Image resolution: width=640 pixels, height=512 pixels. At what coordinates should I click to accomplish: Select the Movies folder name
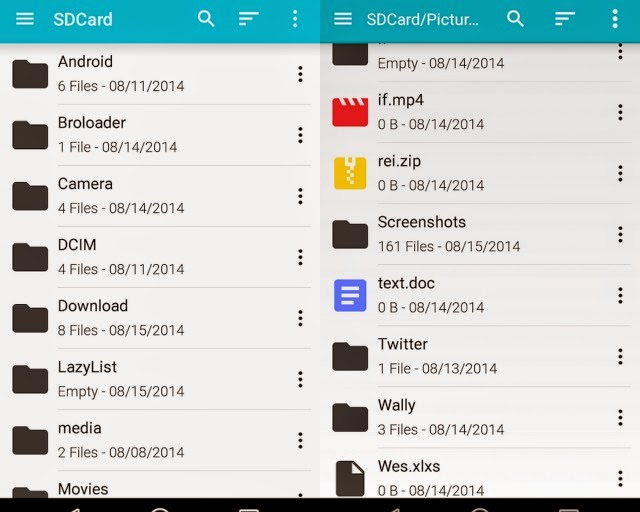pyautogui.click(x=83, y=489)
